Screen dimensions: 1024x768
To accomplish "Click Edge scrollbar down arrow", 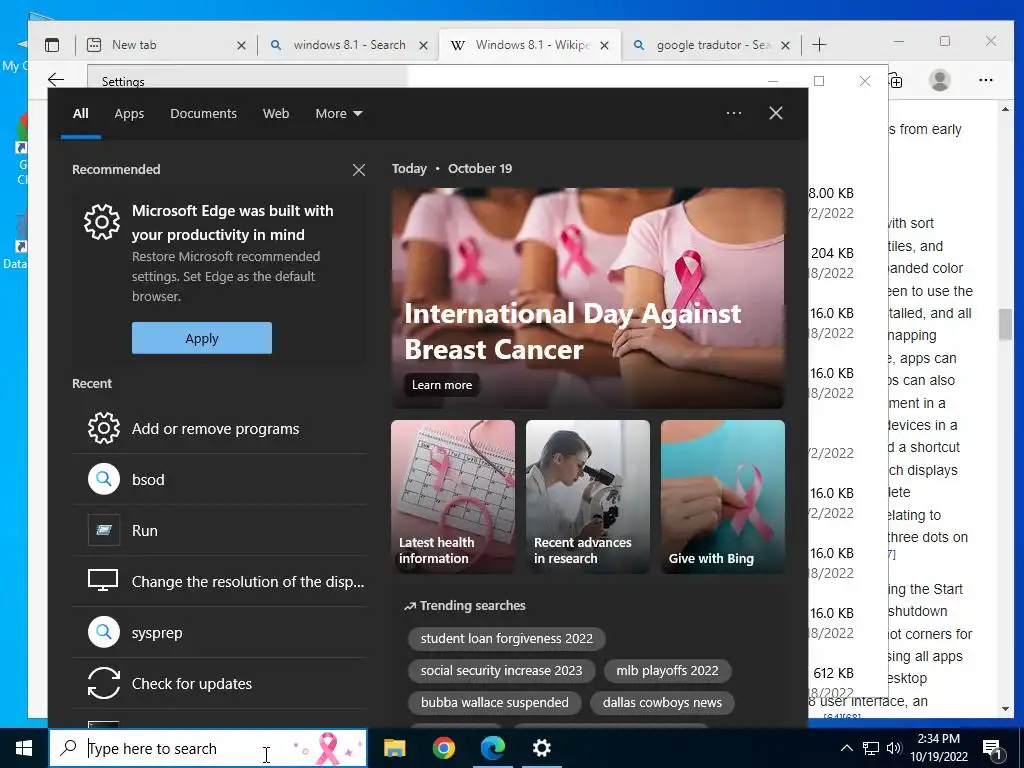I will (x=1005, y=709).
